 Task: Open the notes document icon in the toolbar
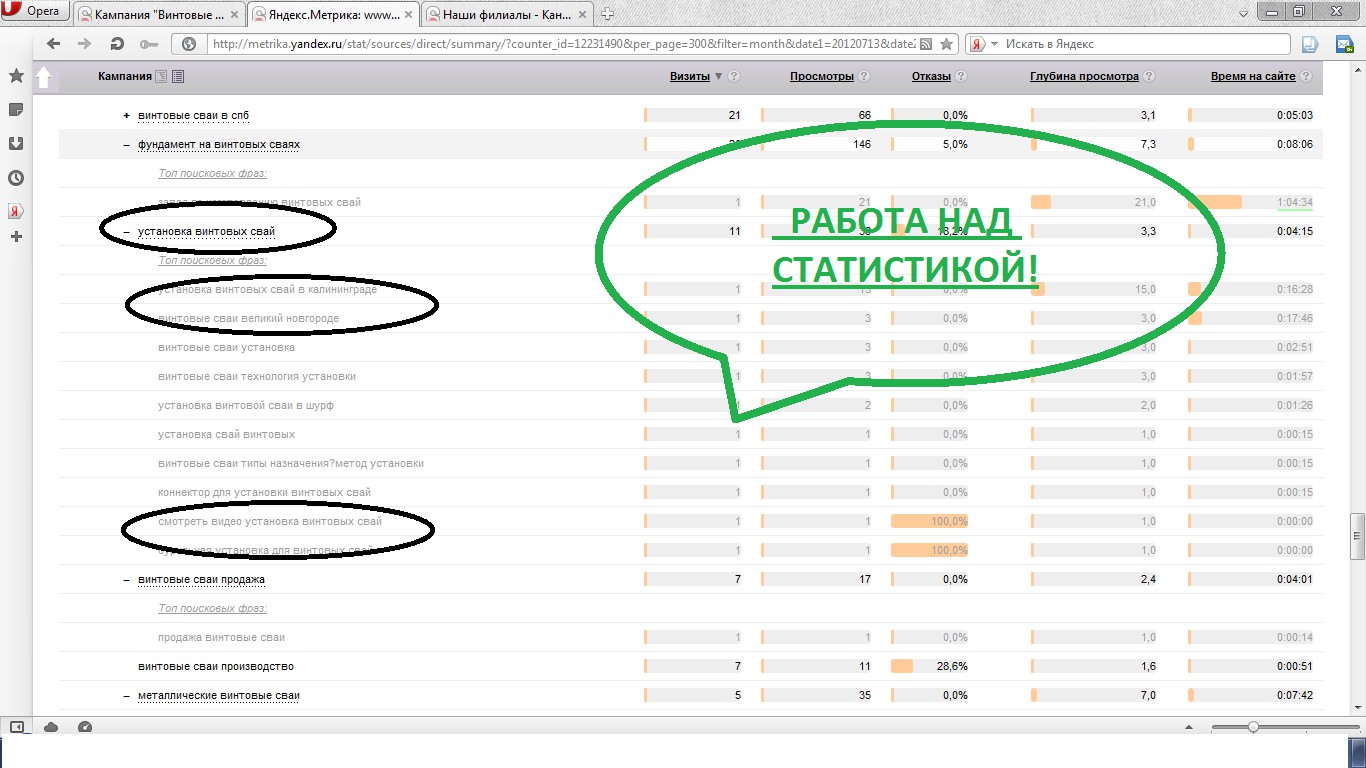(x=1310, y=44)
